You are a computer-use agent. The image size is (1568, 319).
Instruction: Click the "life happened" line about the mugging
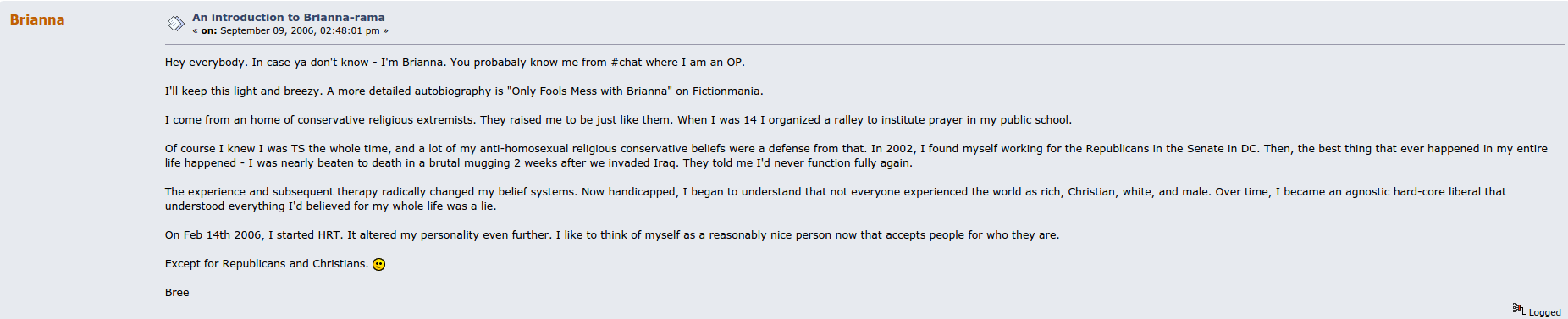coord(538,162)
